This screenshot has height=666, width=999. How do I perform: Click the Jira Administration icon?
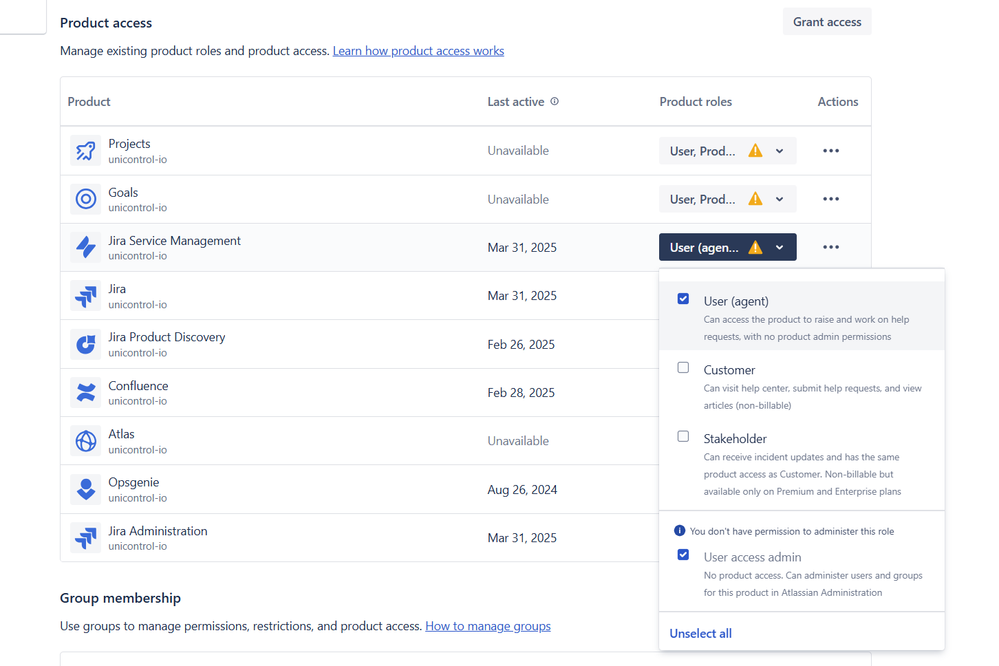point(85,538)
